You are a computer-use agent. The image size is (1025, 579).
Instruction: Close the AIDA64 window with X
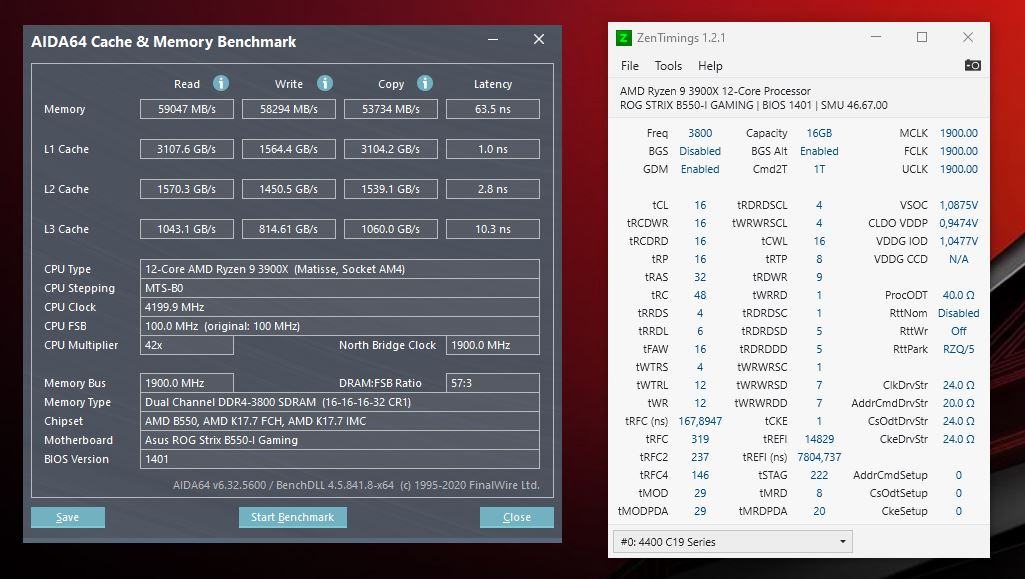tap(539, 39)
